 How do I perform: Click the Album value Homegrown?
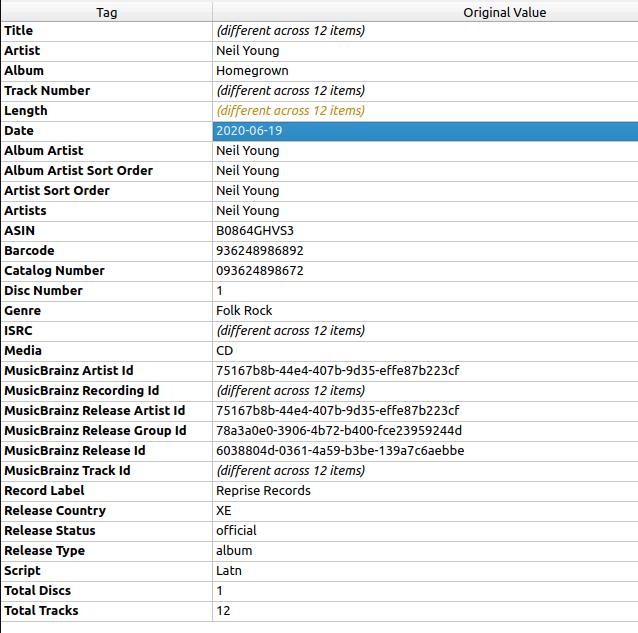[x=252, y=71]
